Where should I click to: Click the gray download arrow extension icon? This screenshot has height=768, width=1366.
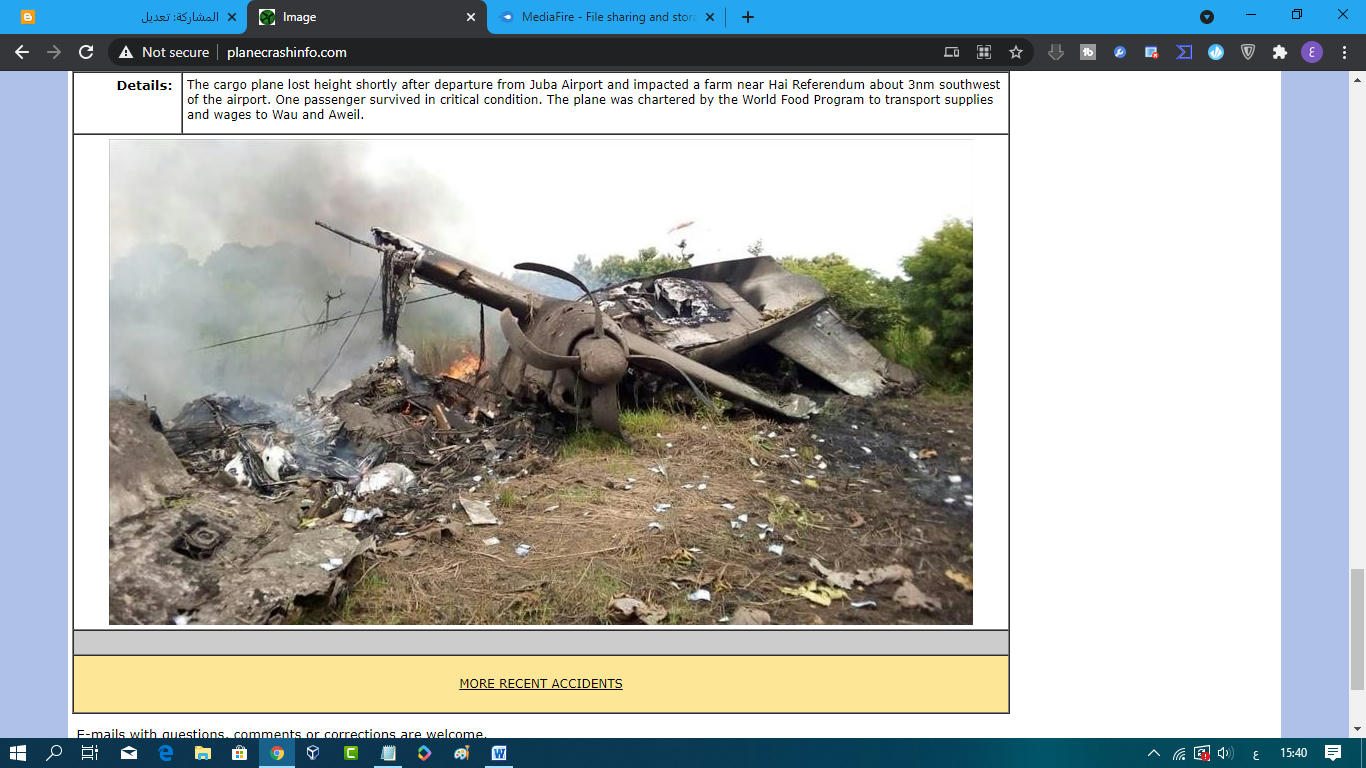pos(1055,52)
